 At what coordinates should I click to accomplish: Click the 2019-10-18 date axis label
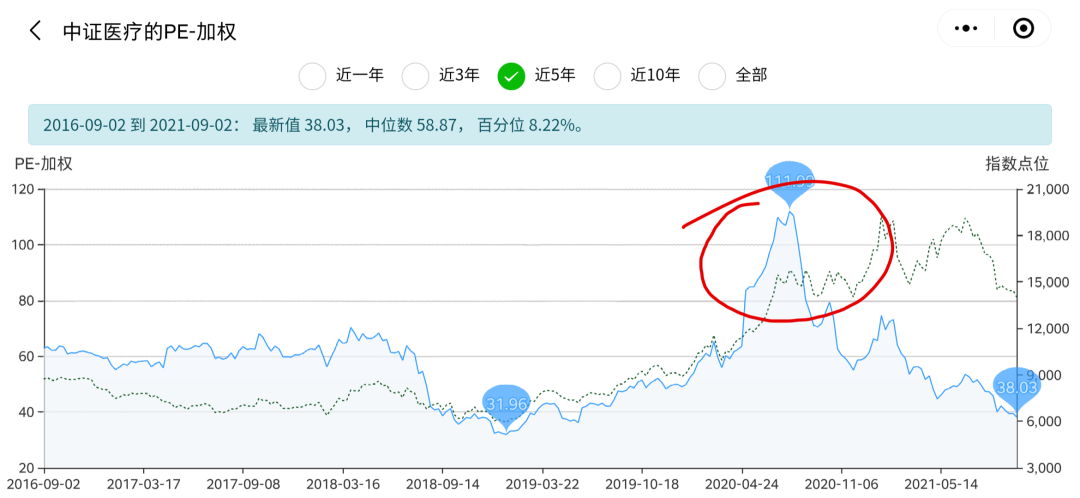(643, 483)
